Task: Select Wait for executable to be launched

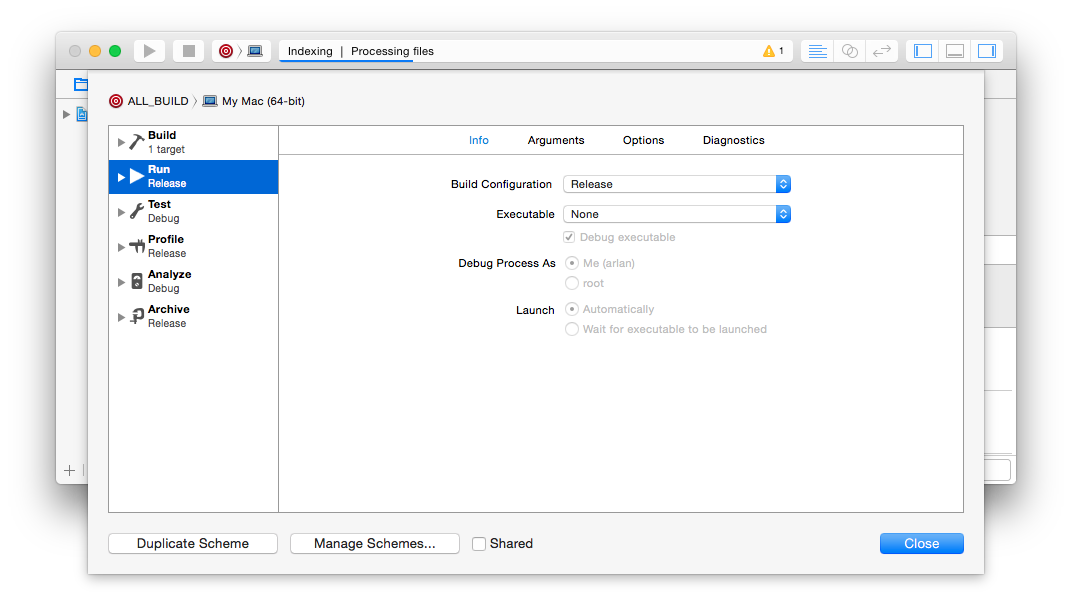Action: tap(572, 330)
